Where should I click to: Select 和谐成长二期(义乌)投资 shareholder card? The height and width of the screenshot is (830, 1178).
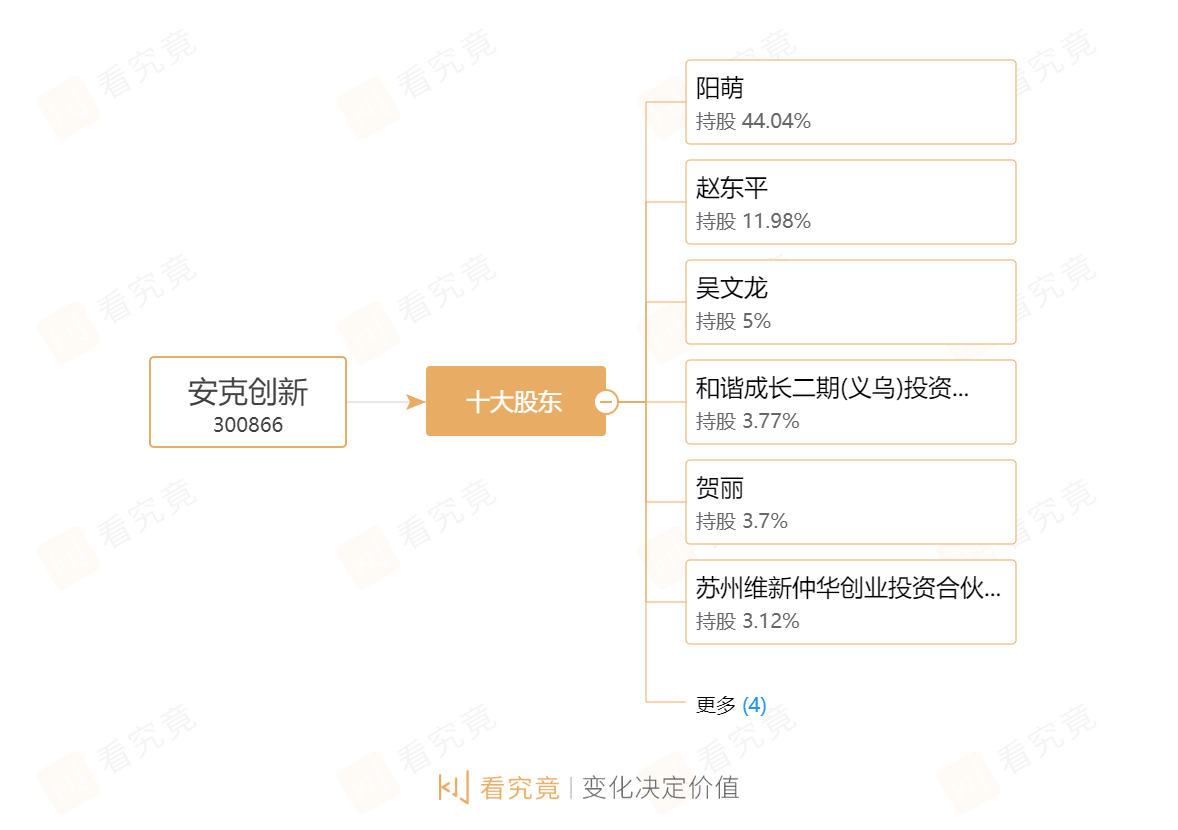[x=850, y=402]
